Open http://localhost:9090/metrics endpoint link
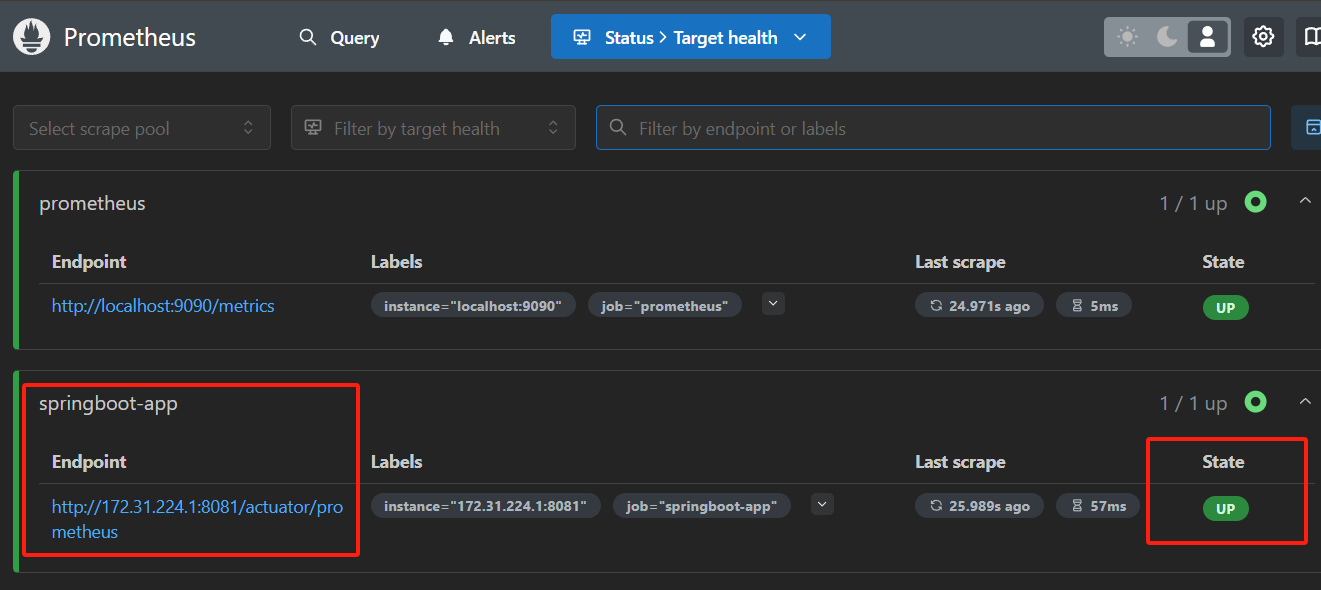This screenshot has width=1321, height=590. tap(163, 306)
